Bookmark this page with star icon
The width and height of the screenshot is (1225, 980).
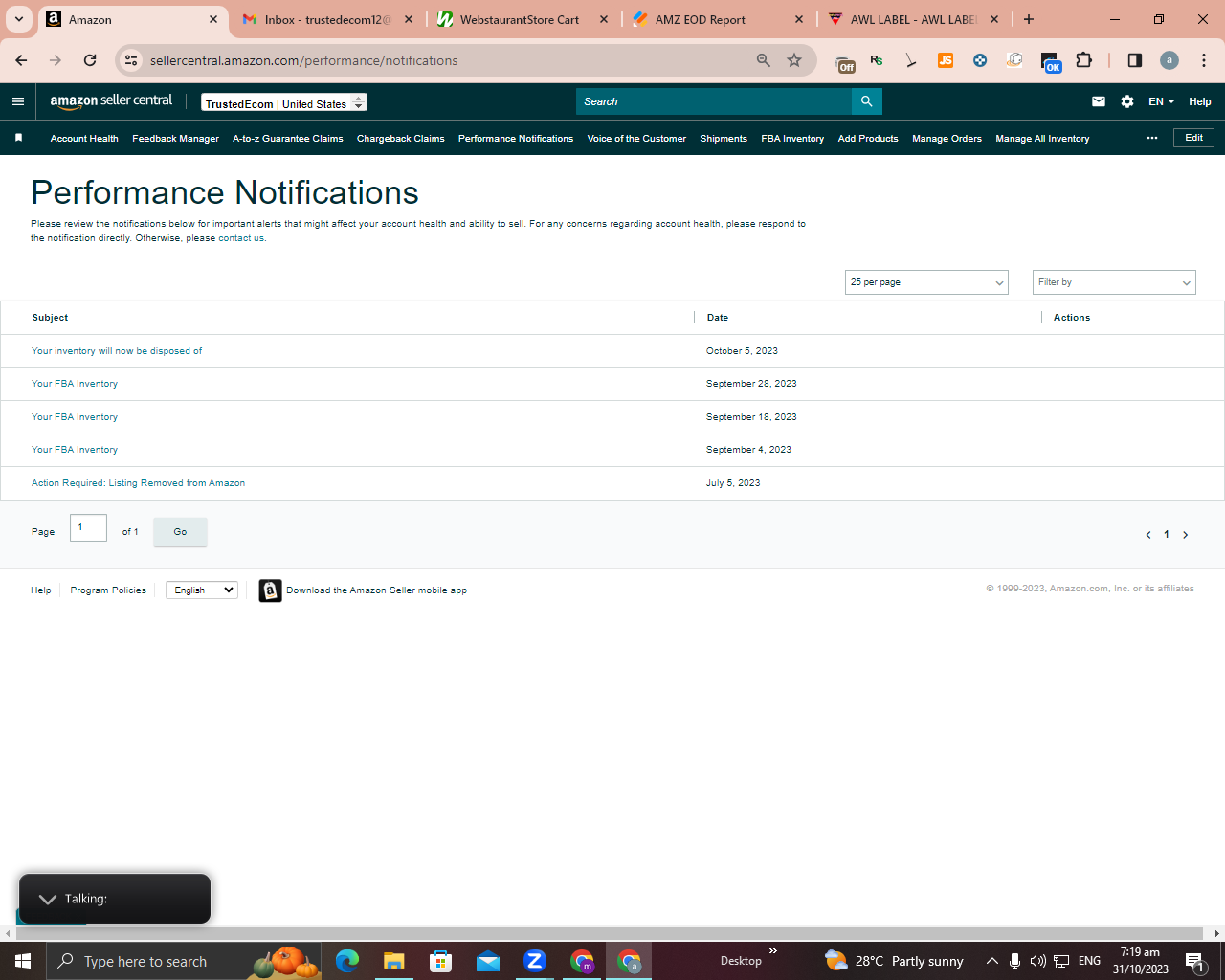tap(794, 60)
